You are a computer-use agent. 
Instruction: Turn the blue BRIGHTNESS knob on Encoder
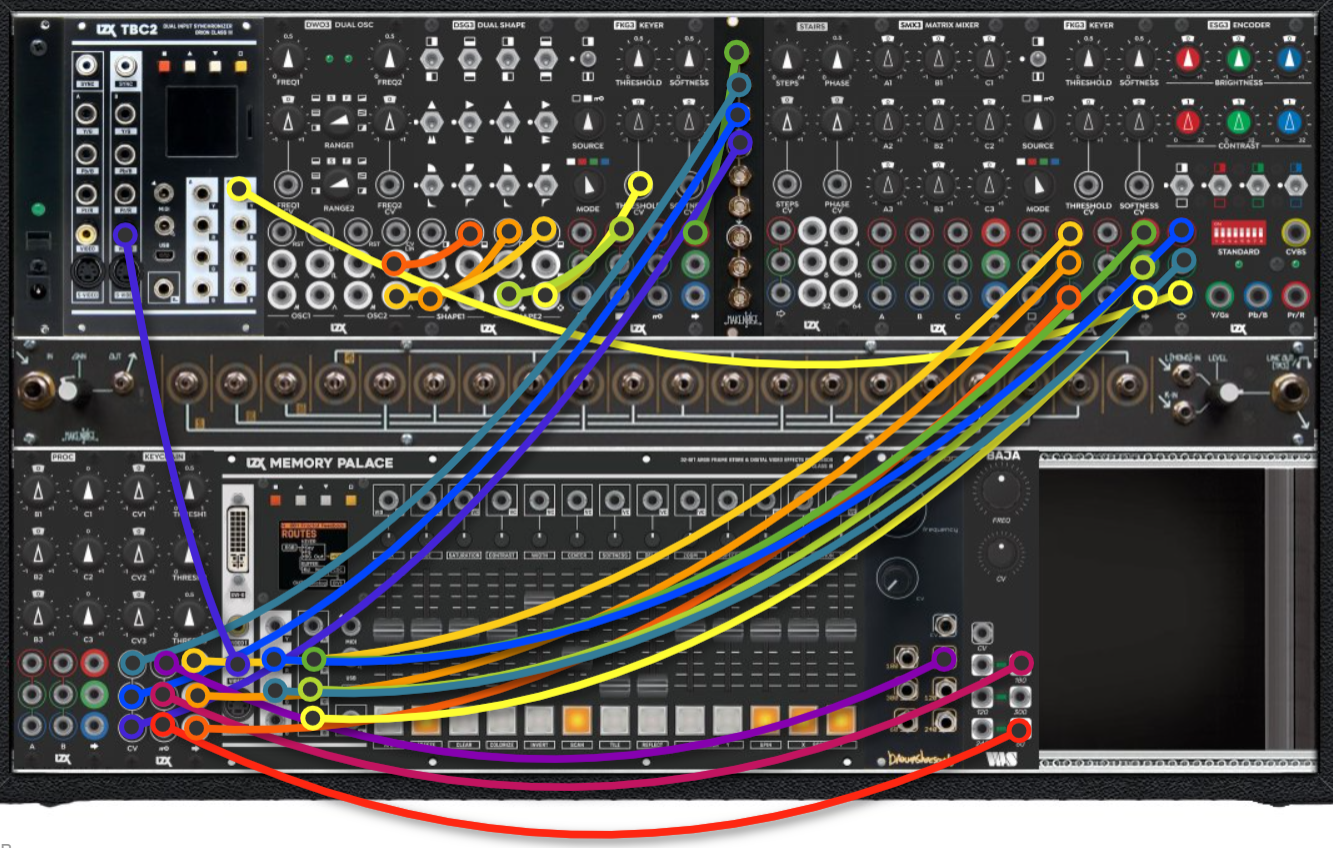click(x=1290, y=60)
